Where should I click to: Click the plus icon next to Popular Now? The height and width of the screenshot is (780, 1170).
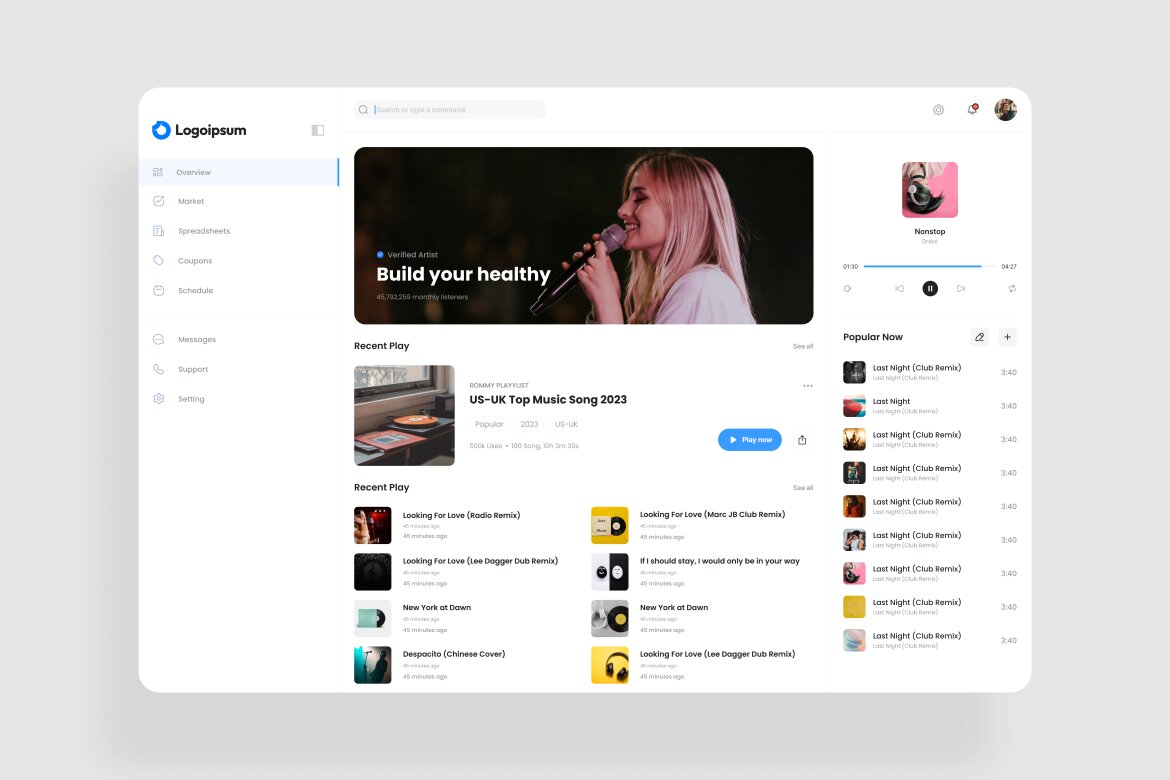(1007, 337)
